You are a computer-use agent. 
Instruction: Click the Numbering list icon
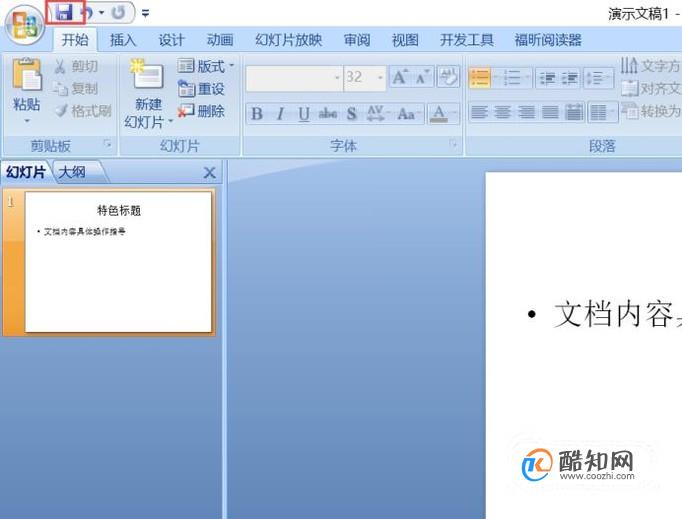click(x=512, y=78)
